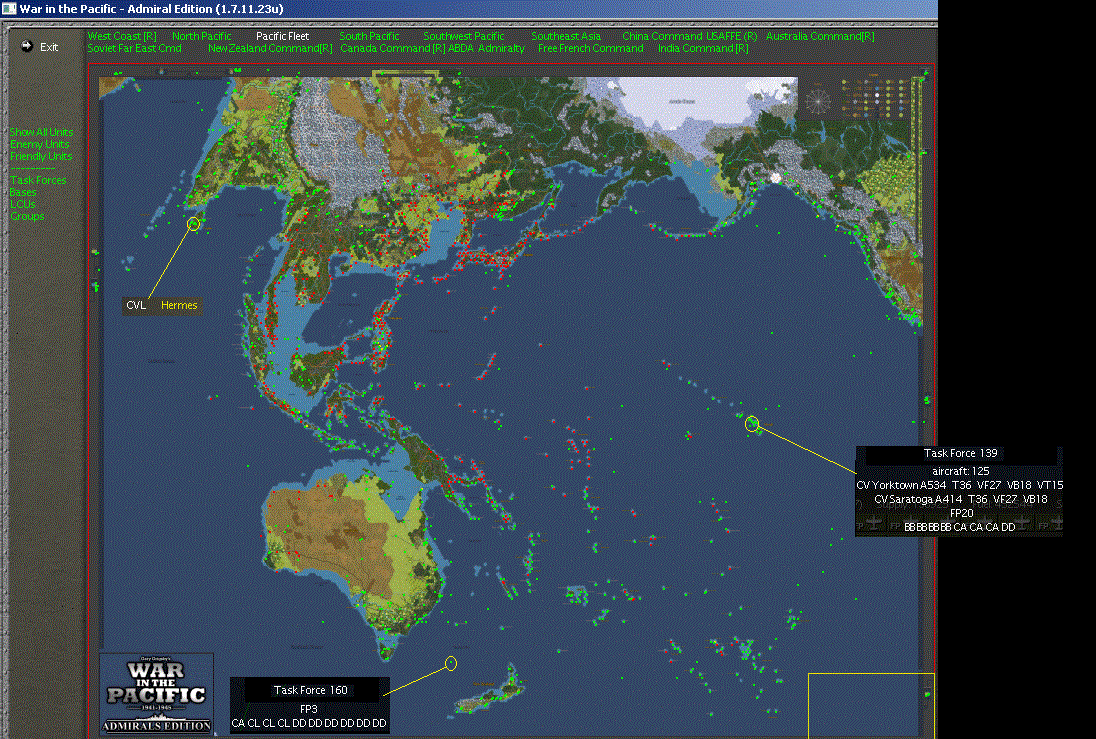Image resolution: width=1096 pixels, height=739 pixels.
Task: Click the BB BB BB BB CA ship list
Action: pos(959,527)
